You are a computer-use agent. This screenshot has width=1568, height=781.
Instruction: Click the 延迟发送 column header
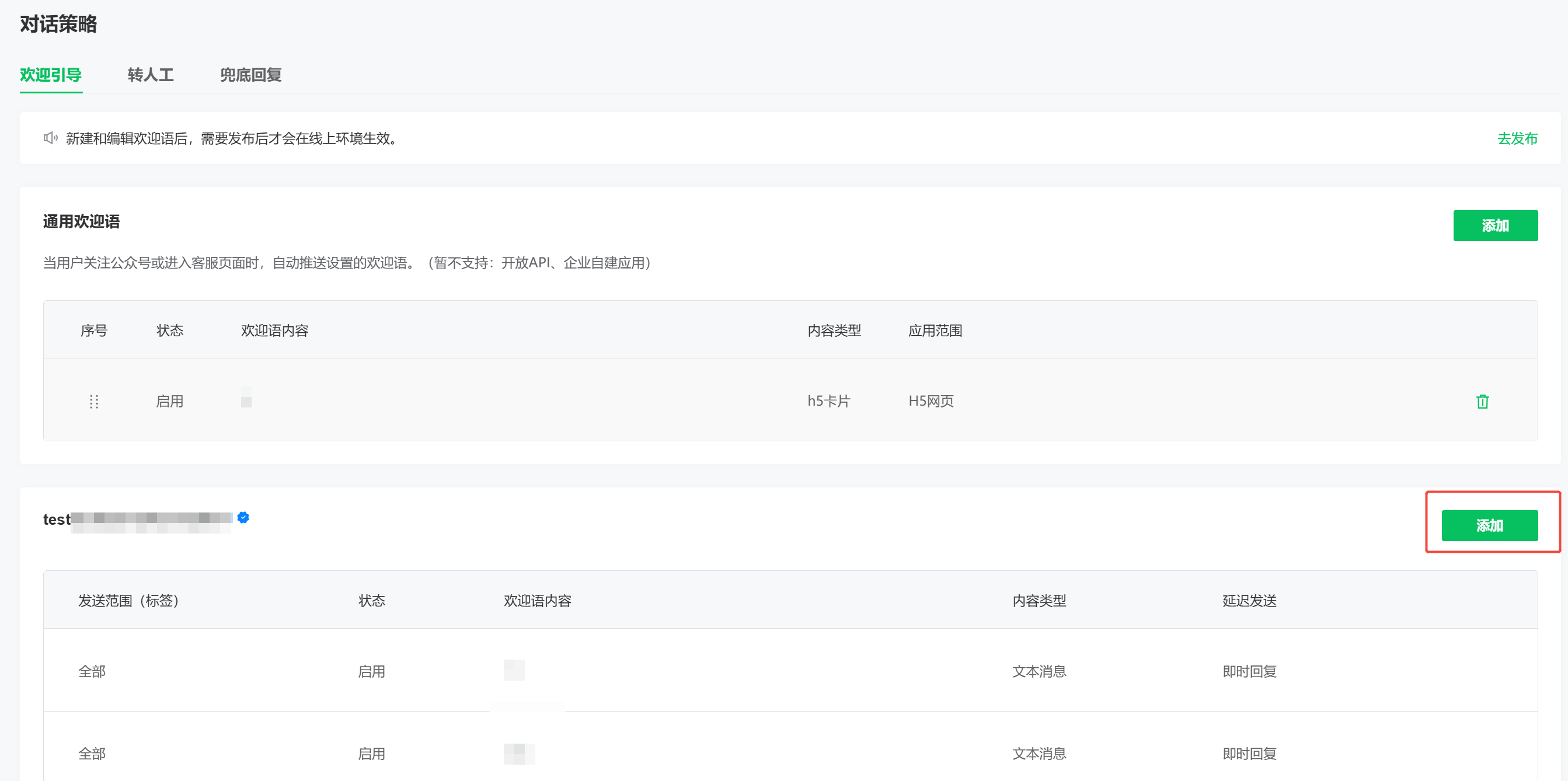coord(1249,600)
